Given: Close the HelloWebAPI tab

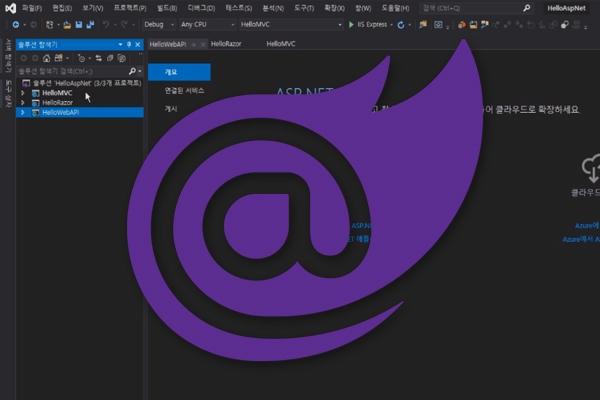Looking at the screenshot, I should pos(203,44).
